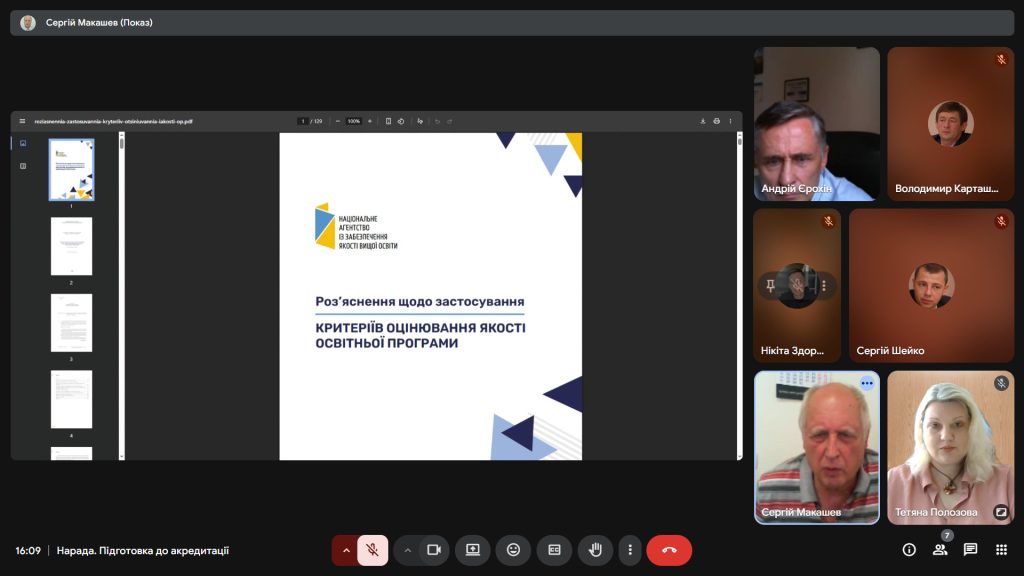The image size is (1024, 576).
Task: Toggle the camera on or off
Action: (x=434, y=550)
